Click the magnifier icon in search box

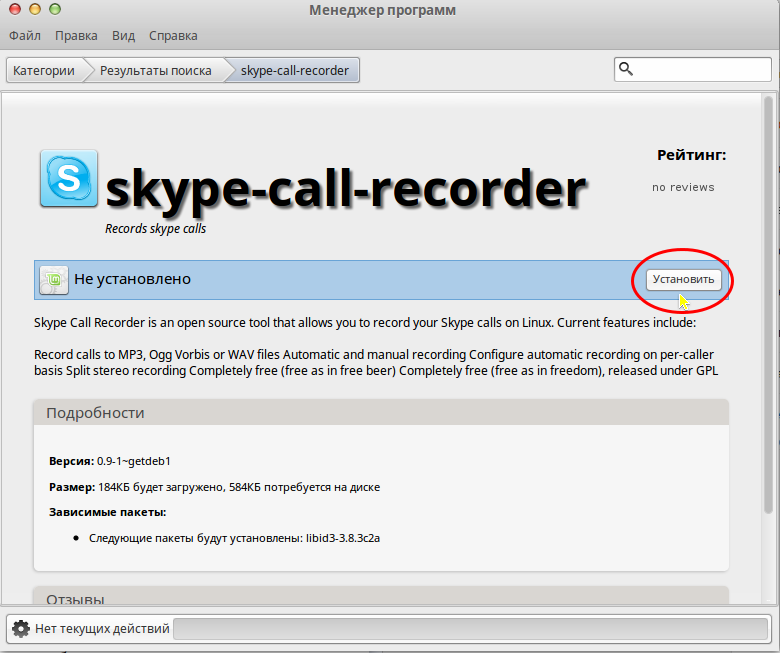coord(626,69)
